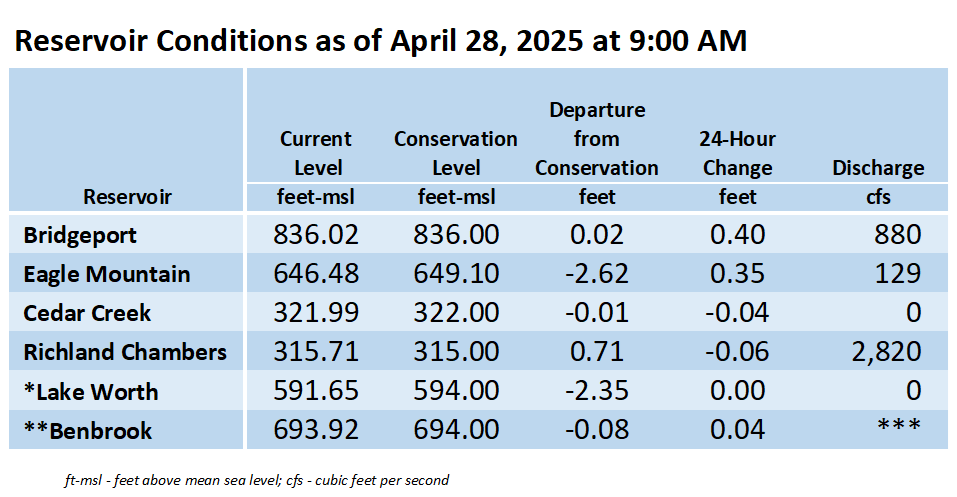Select the Eagle Mountain row label
The height and width of the screenshot is (497, 957).
pyautogui.click(x=107, y=274)
